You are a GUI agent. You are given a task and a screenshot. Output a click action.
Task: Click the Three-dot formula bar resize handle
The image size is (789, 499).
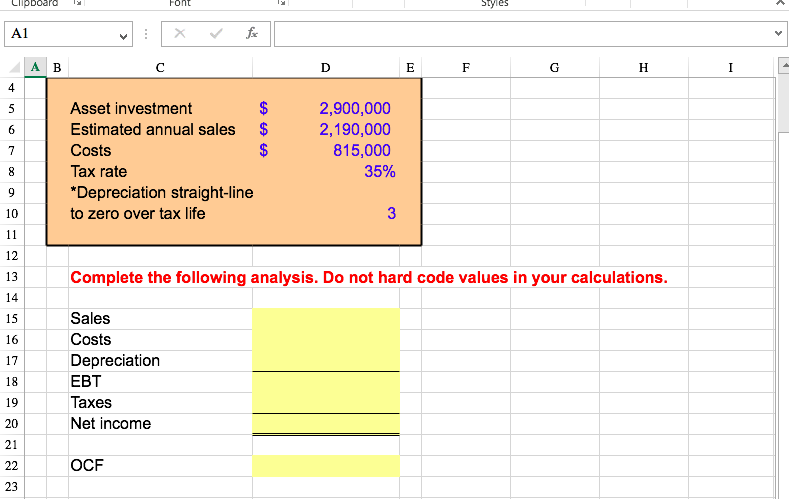[146, 34]
